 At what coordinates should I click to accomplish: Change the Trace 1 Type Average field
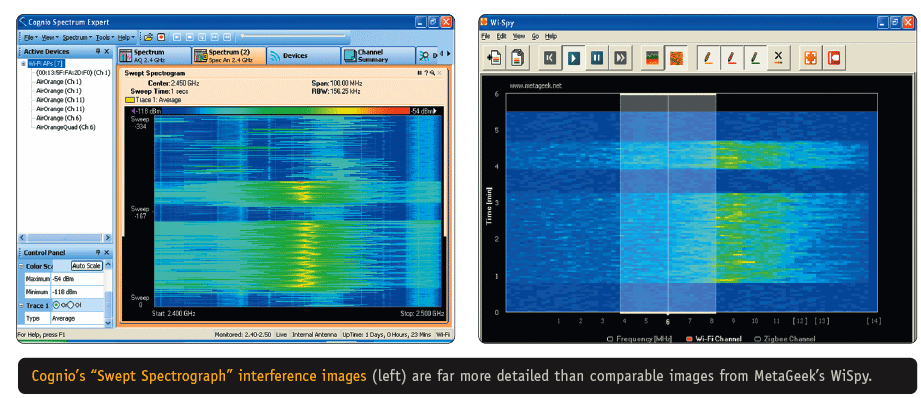pyautogui.click(x=78, y=318)
